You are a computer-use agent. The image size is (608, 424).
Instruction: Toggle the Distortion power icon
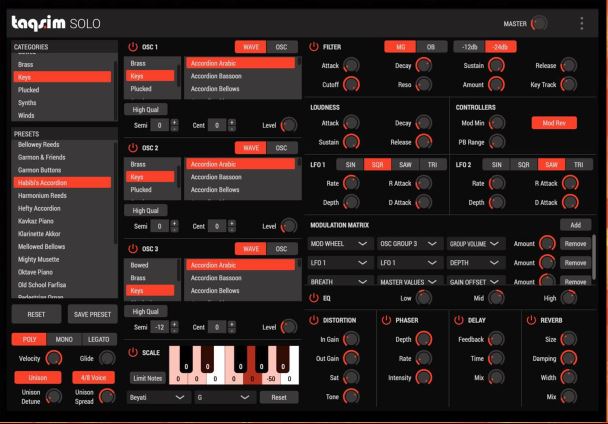click(x=313, y=320)
